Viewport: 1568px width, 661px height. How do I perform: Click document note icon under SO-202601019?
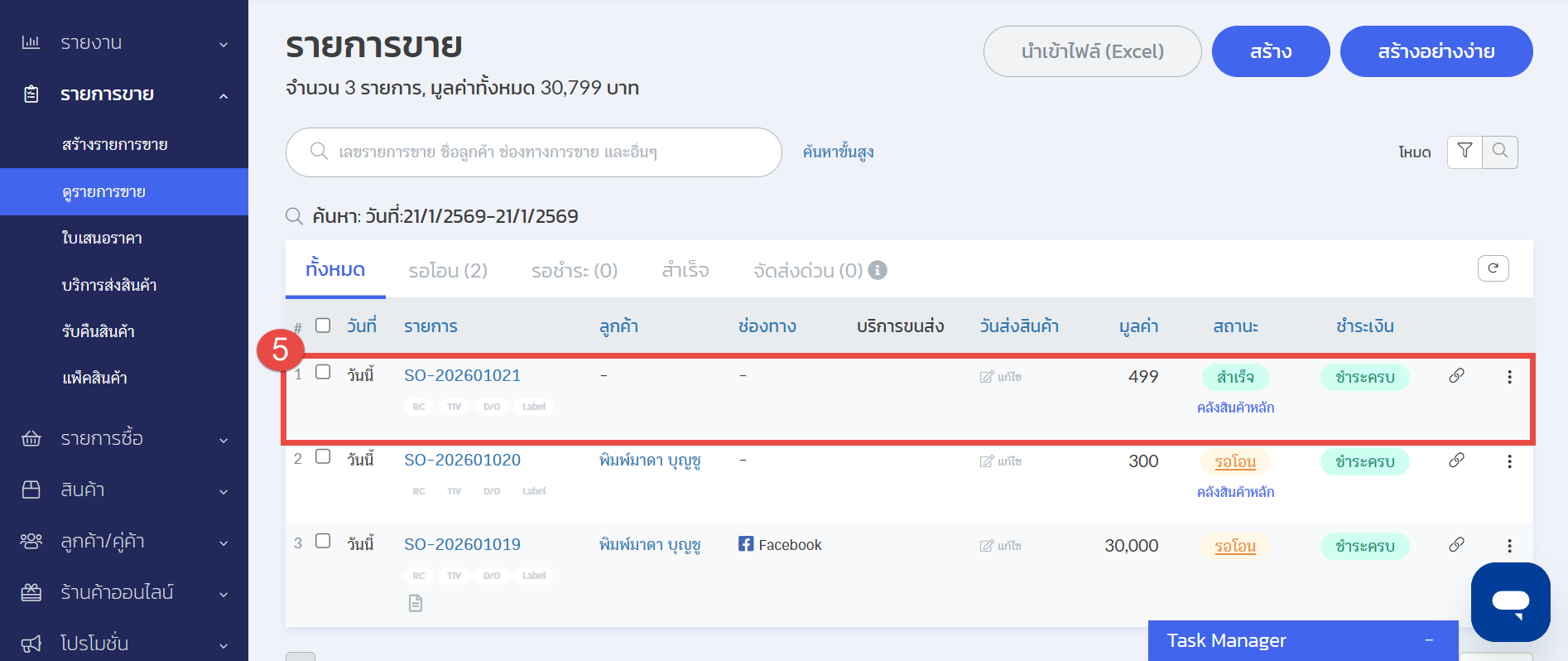click(x=416, y=604)
